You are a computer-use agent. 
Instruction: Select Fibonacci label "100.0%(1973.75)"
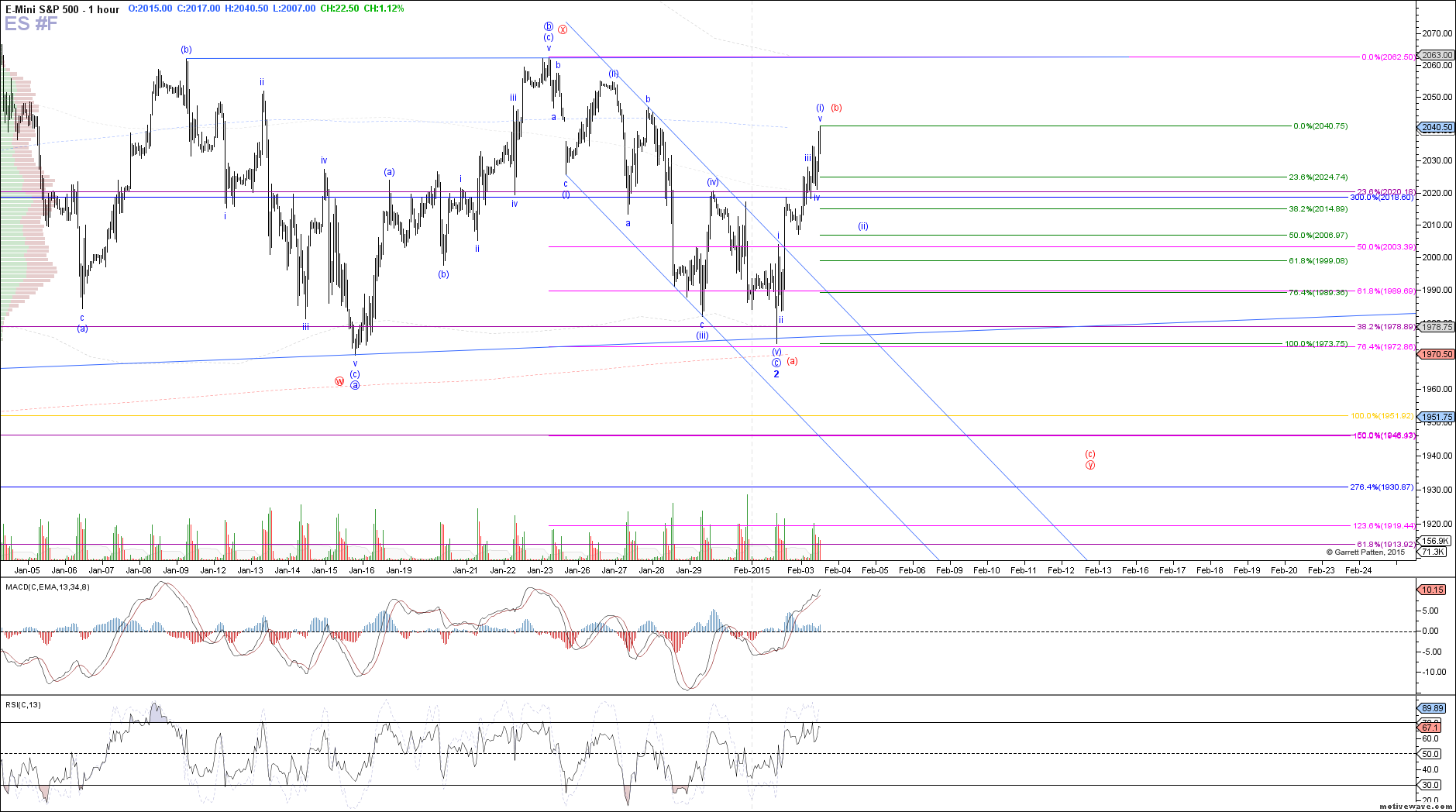click(1317, 344)
